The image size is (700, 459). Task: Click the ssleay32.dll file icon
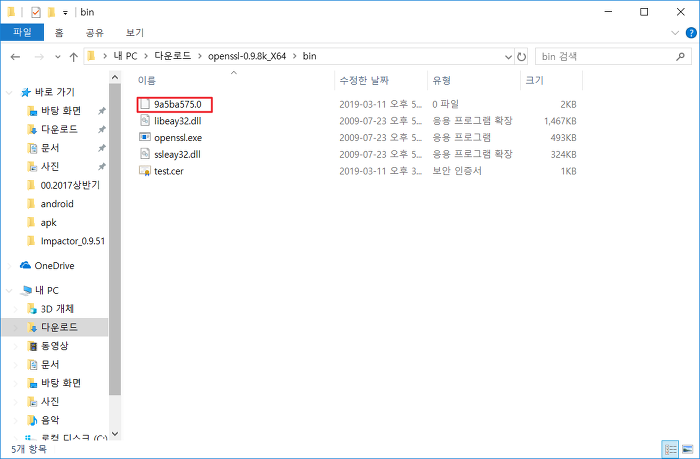145,154
